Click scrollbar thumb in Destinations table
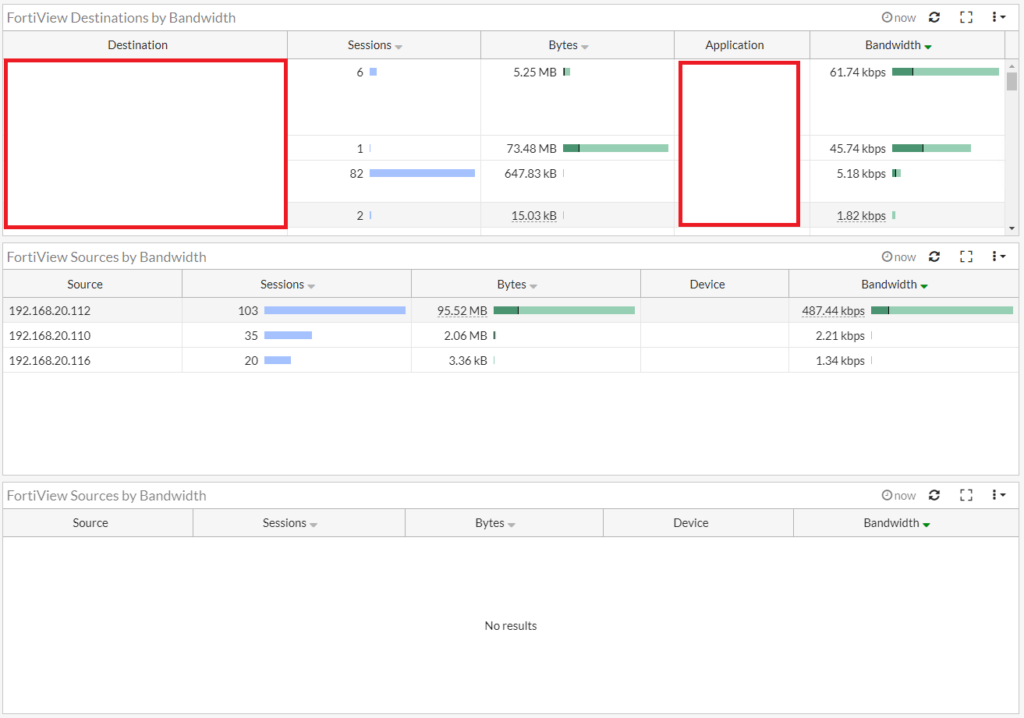Viewport: 1024px width, 718px height. (1012, 81)
